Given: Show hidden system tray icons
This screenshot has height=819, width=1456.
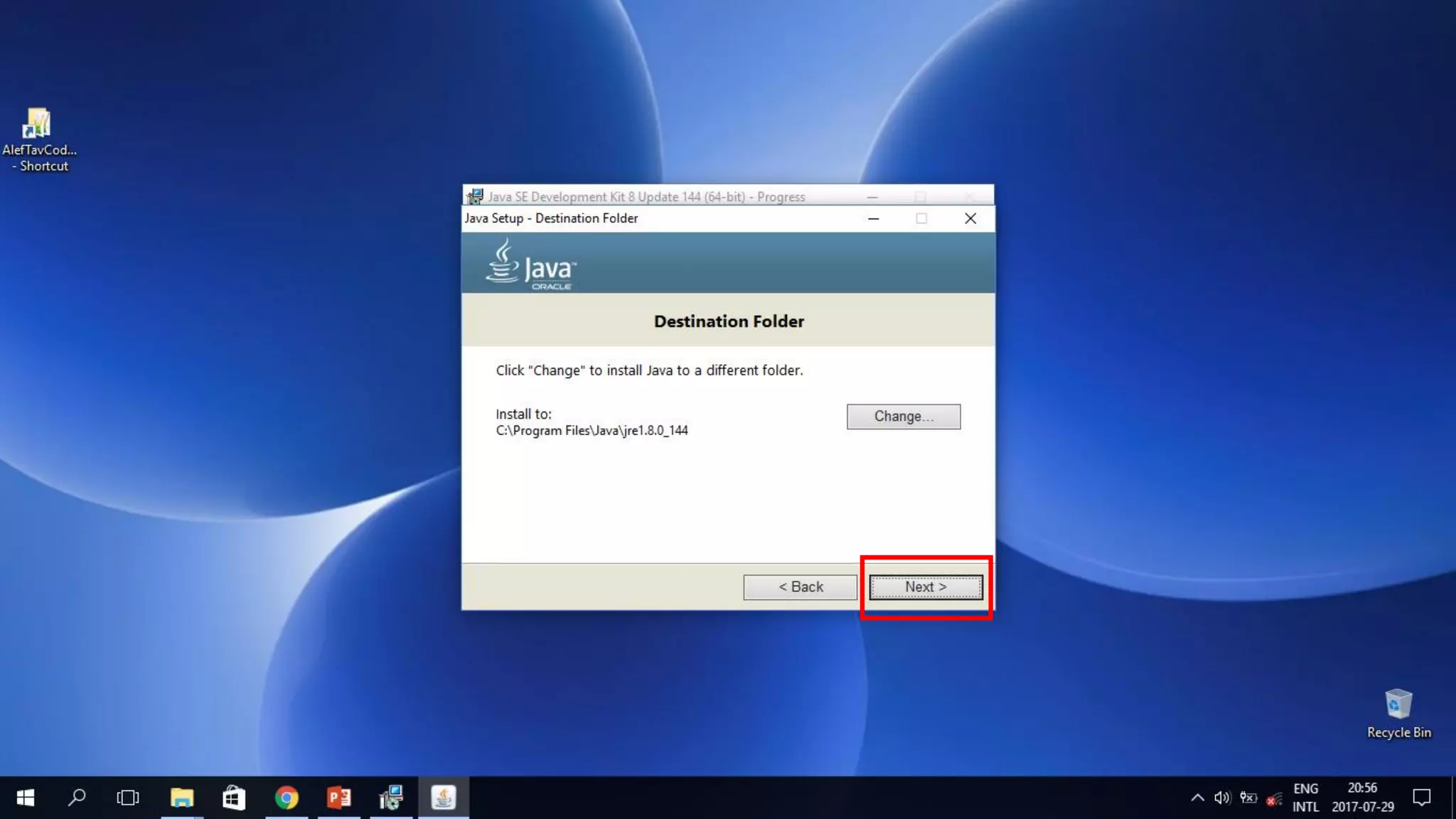Looking at the screenshot, I should click(1197, 798).
